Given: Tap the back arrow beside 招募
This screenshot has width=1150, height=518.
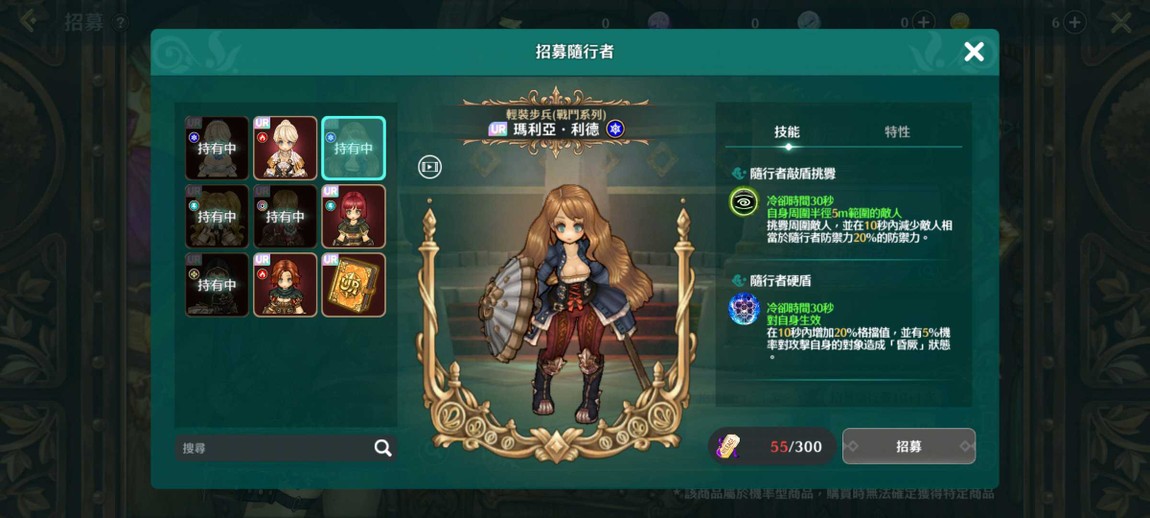Looking at the screenshot, I should pos(28,21).
